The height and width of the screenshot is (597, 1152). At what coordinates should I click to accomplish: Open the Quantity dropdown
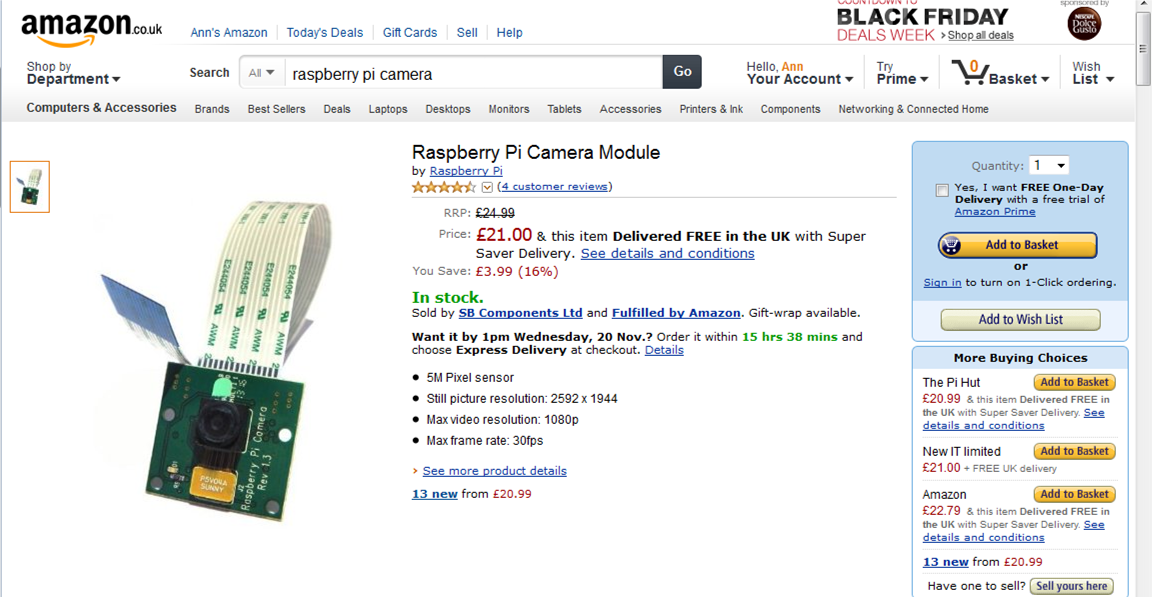[x=1049, y=166]
